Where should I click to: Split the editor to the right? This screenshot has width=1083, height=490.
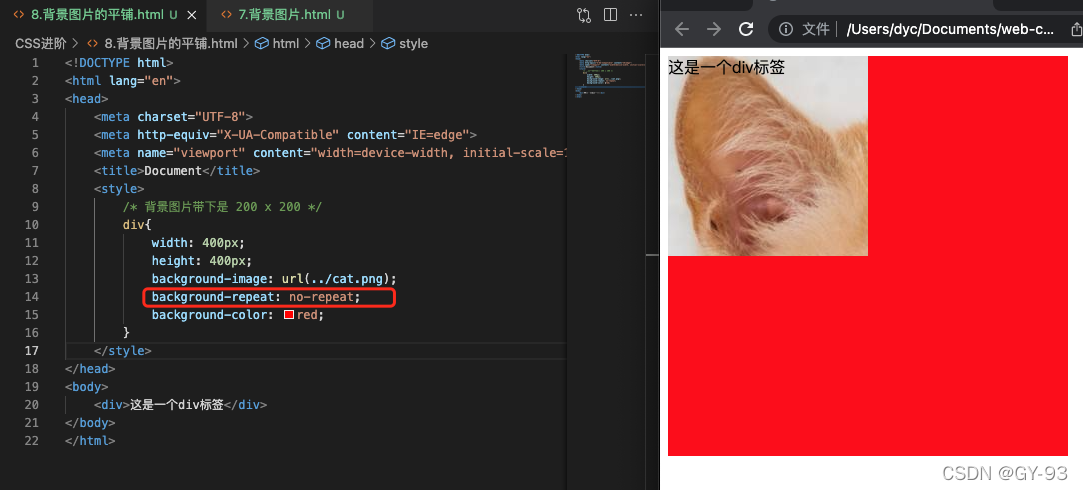pyautogui.click(x=611, y=15)
